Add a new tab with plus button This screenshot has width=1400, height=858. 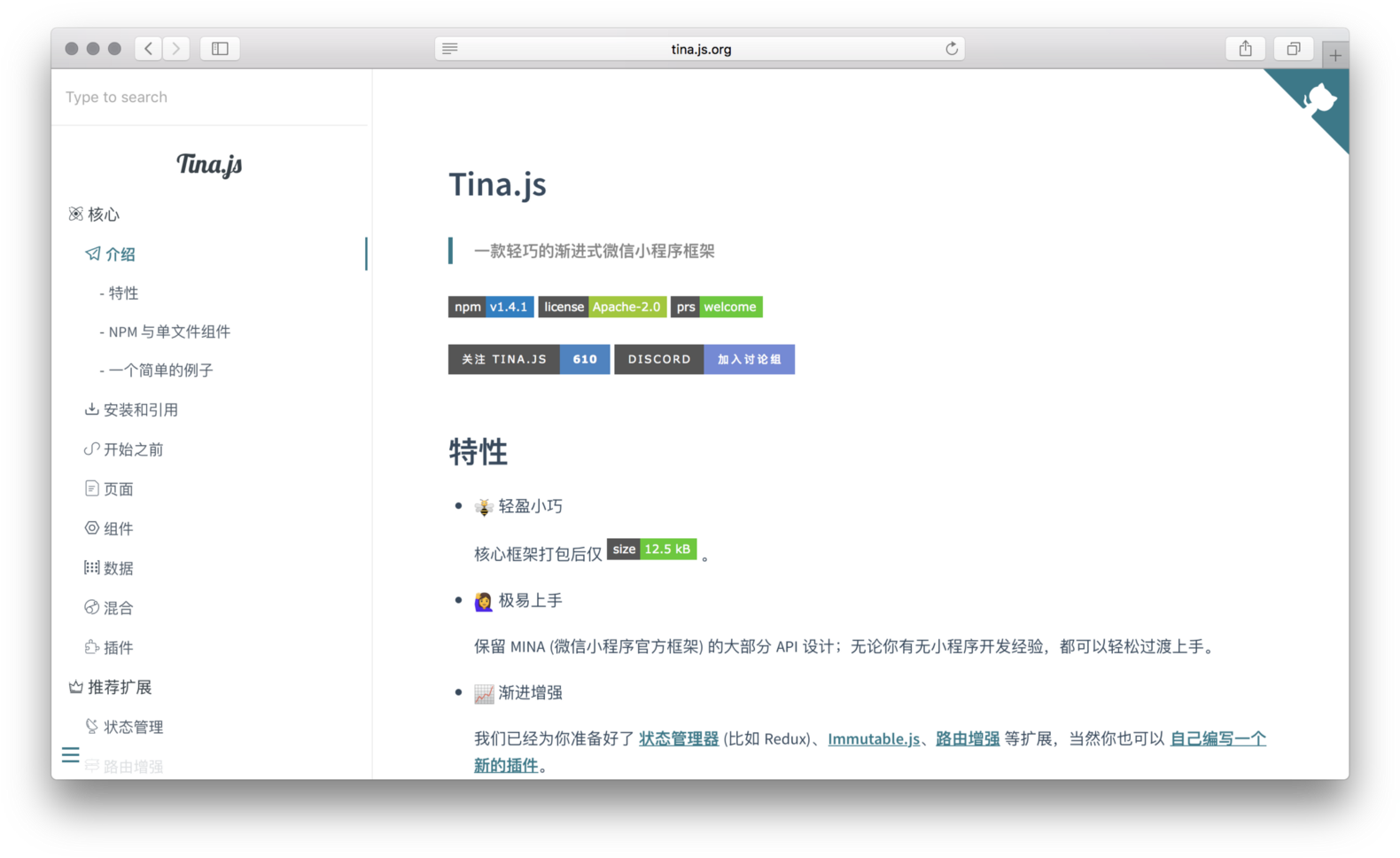click(1335, 55)
